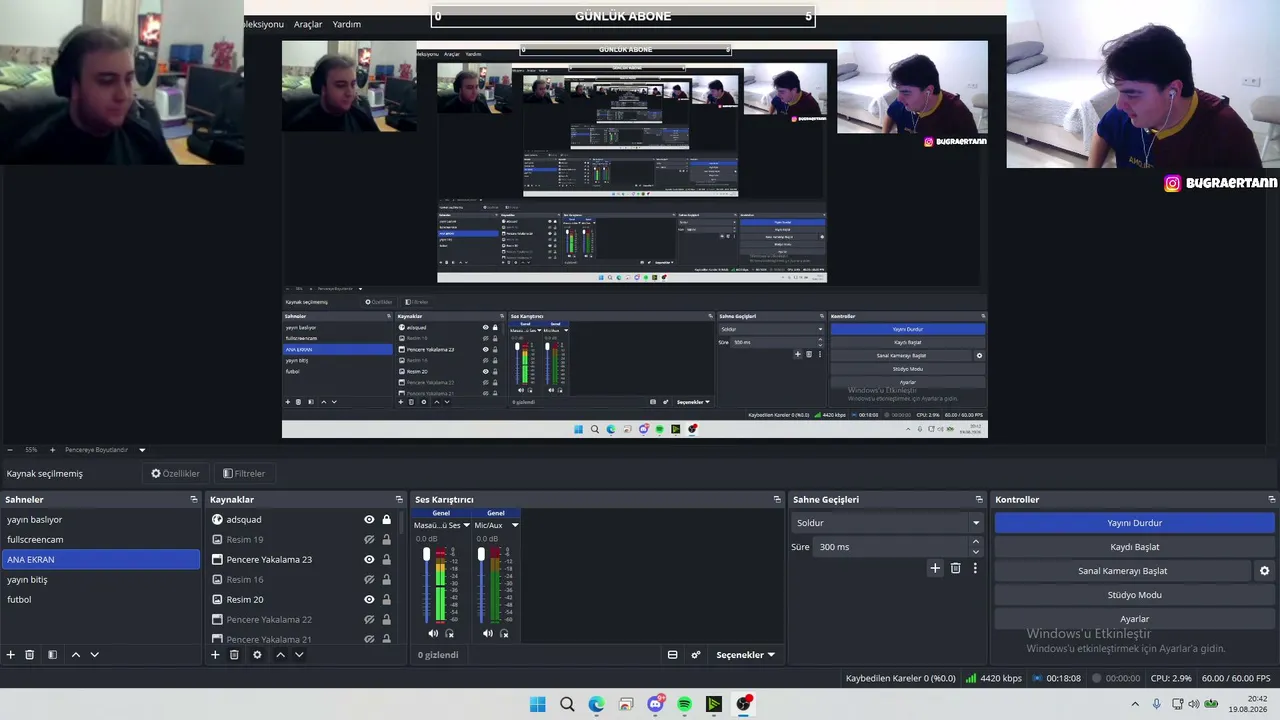This screenshot has height=720, width=1280.
Task: Delete the selected scene using trash icon
Action: click(x=30, y=655)
